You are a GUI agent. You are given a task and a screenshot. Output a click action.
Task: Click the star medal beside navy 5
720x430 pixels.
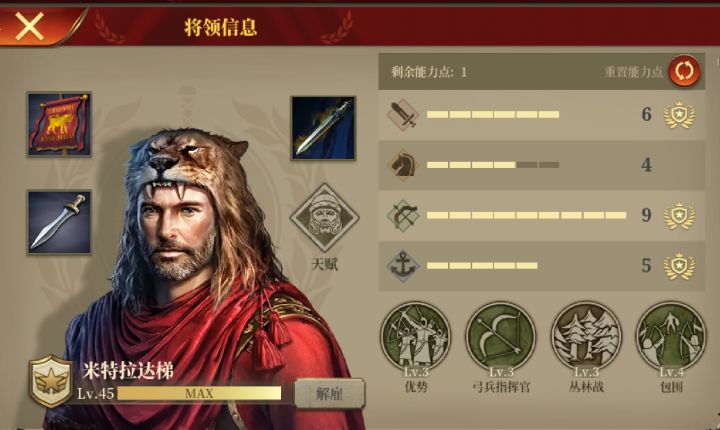680,266
